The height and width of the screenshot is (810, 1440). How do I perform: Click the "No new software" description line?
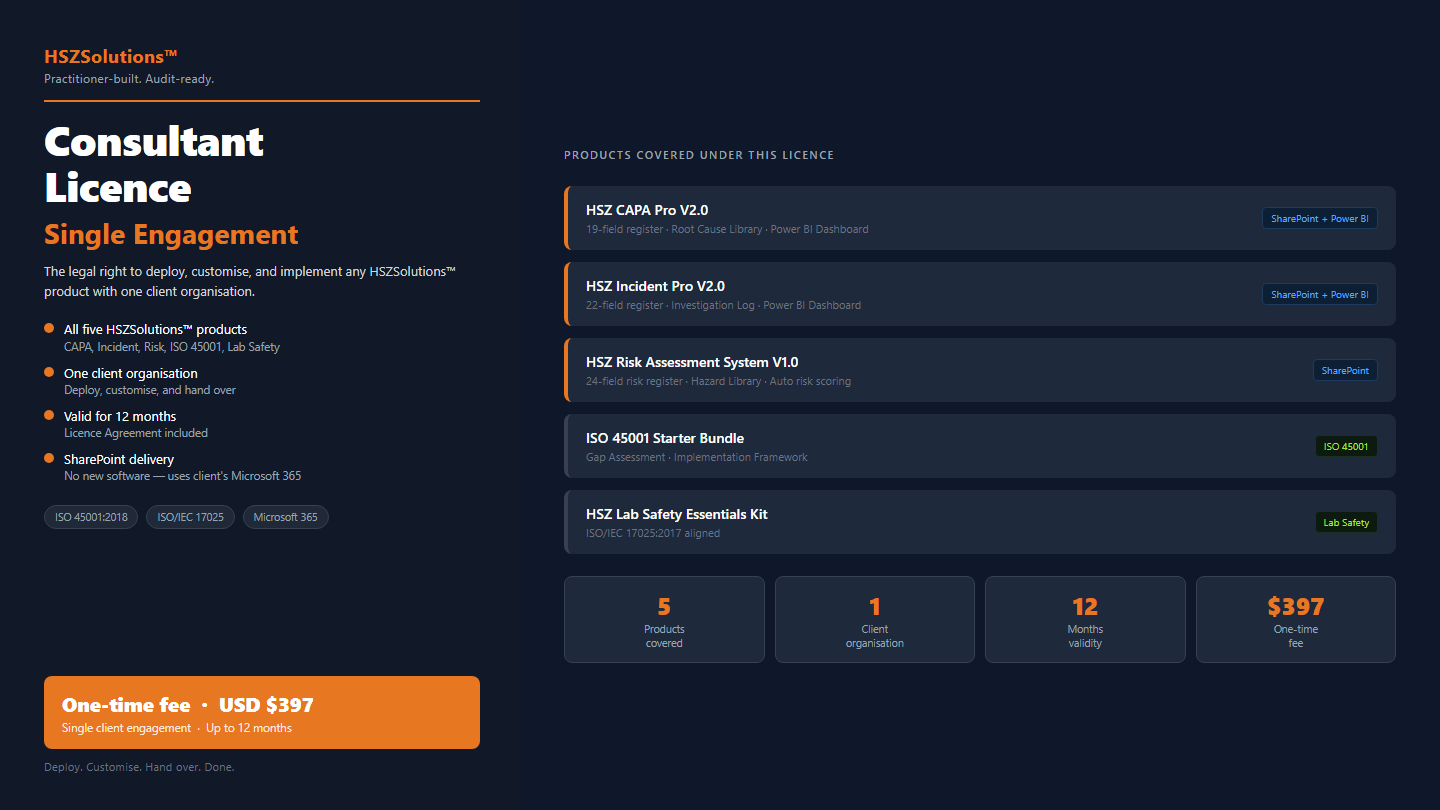click(x=183, y=476)
